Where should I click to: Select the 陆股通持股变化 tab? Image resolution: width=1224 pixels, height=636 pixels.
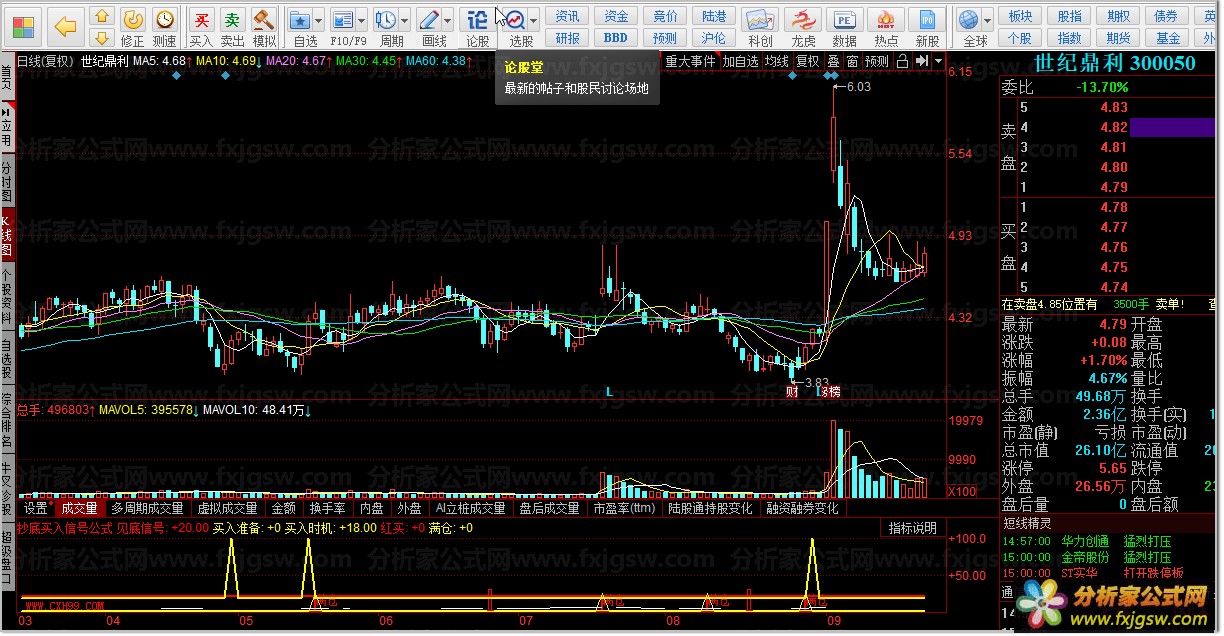pos(710,508)
